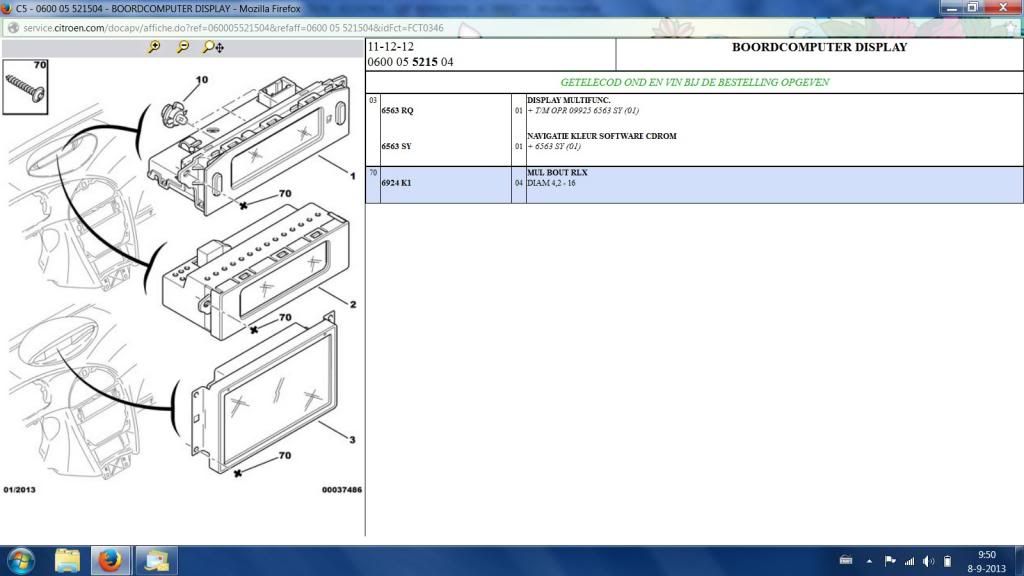
Task: Click the date 11-12-12
Action: pyautogui.click(x=391, y=47)
